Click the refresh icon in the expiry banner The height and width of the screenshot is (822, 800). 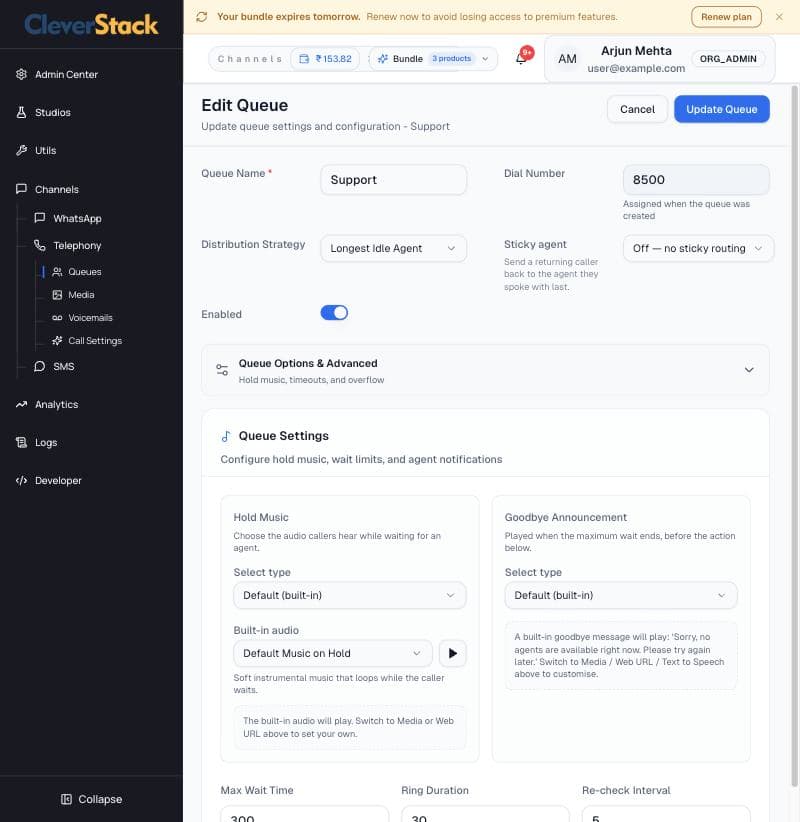click(x=202, y=17)
